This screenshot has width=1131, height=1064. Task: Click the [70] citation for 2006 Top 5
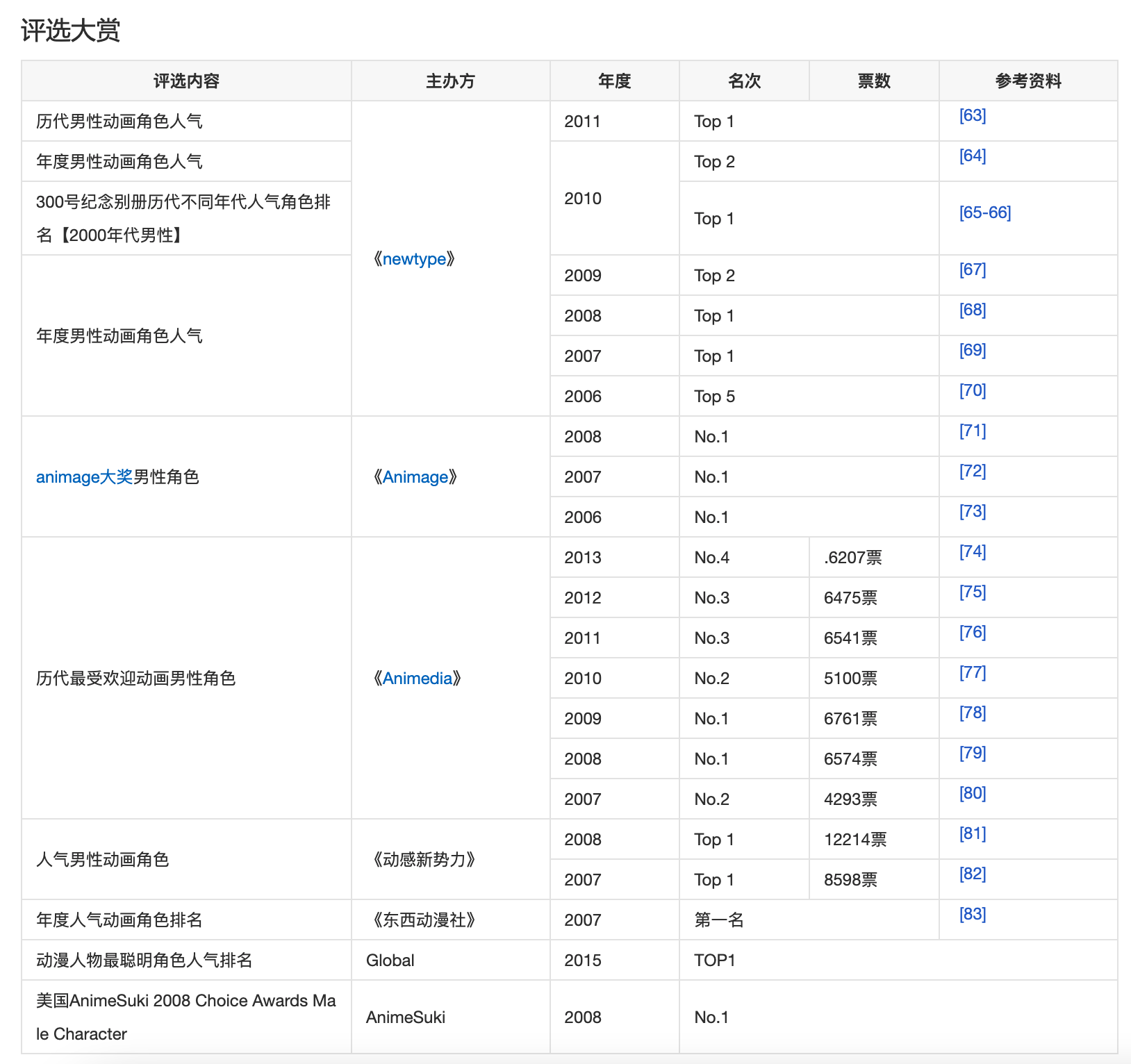(x=972, y=390)
